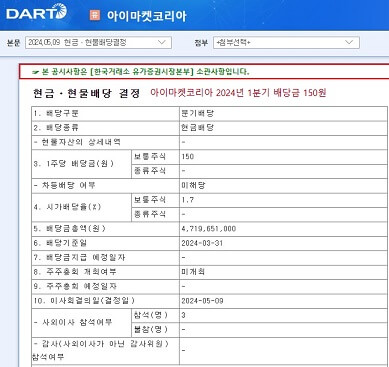
Task: Click the '불참(명)' sub-label
Action: coord(151,330)
